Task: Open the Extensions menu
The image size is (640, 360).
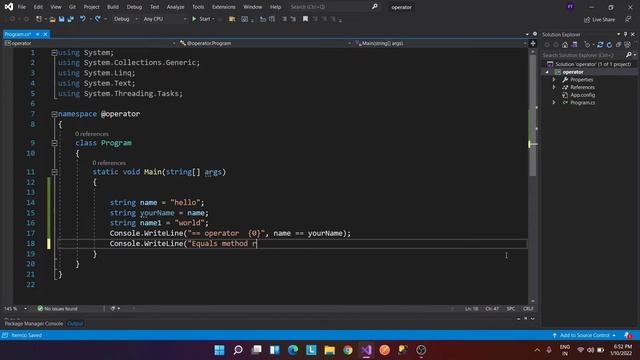Action: [x=224, y=7]
